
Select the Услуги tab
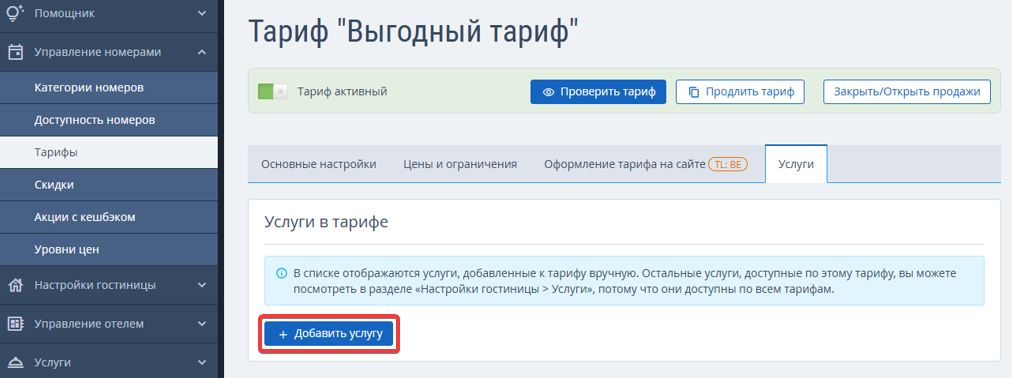point(796,164)
